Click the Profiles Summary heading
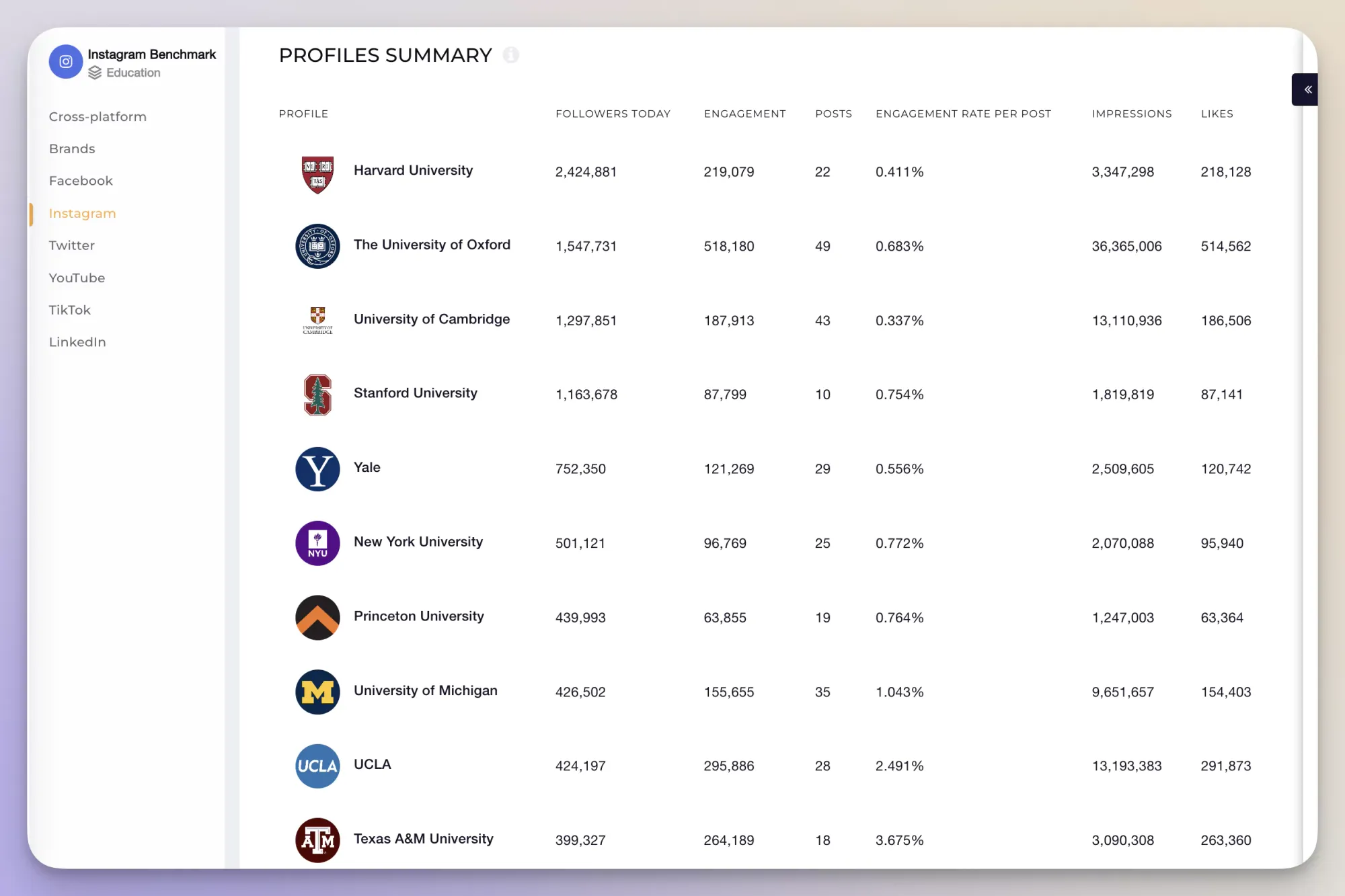1345x896 pixels. tap(385, 55)
